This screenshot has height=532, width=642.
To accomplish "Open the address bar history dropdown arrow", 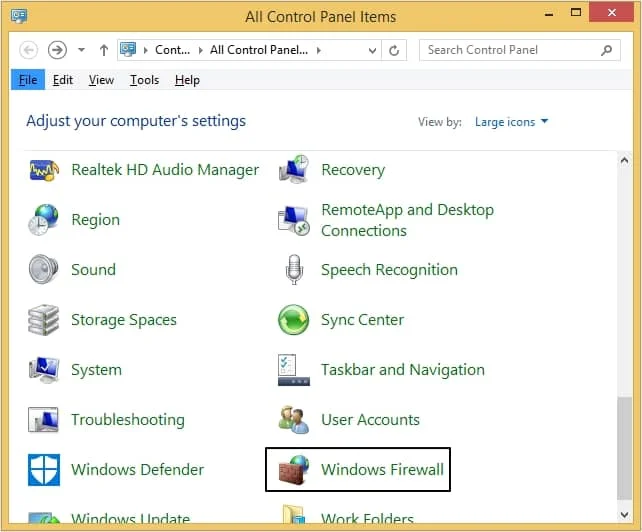I will [x=372, y=50].
